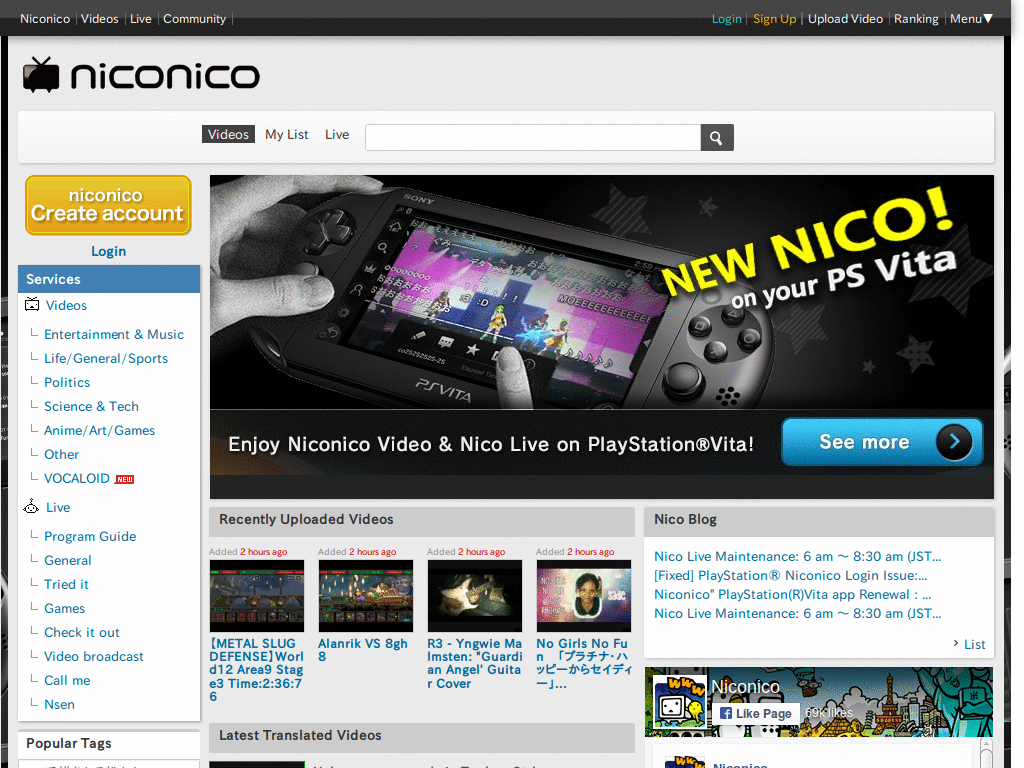Open Live in the top bar
Screen dimensions: 1024x768
coord(140,19)
